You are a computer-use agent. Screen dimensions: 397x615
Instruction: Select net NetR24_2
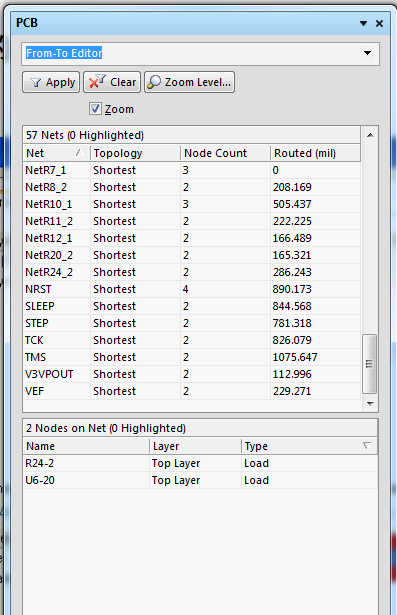191,272
